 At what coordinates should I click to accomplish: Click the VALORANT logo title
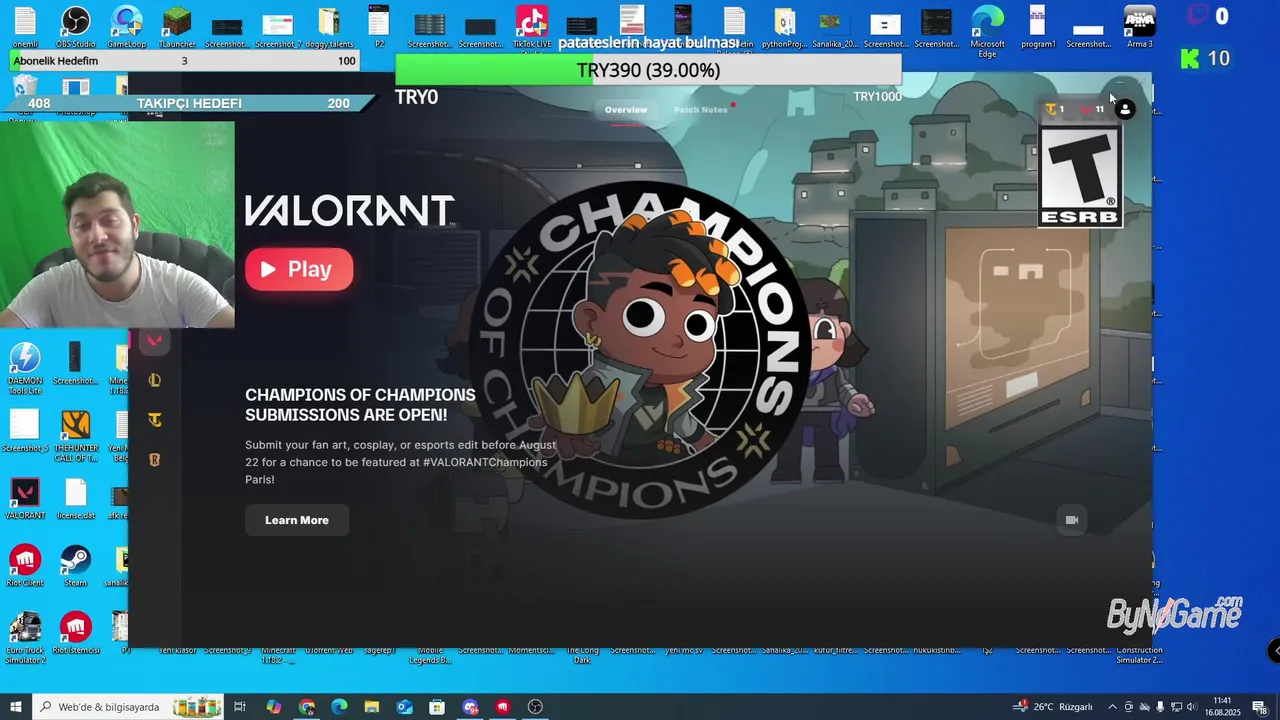[x=350, y=210]
